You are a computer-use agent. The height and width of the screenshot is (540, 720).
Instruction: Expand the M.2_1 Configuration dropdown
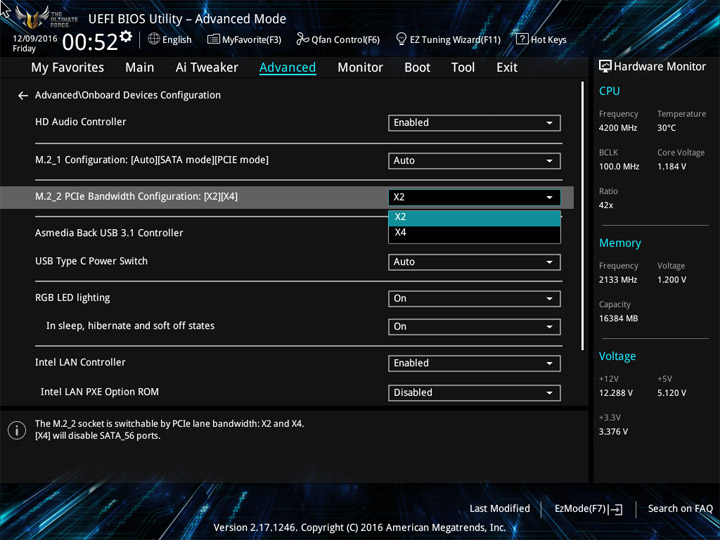(474, 161)
